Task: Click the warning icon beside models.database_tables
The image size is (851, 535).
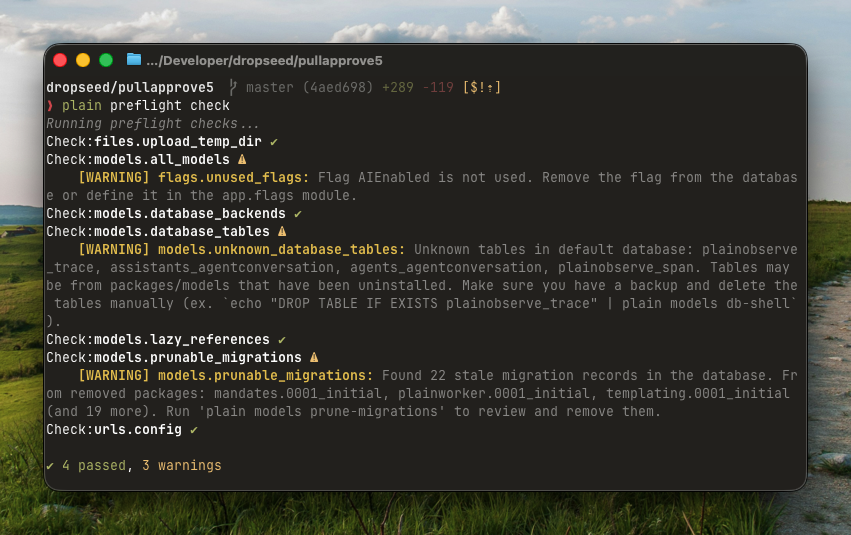Action: click(x=281, y=231)
